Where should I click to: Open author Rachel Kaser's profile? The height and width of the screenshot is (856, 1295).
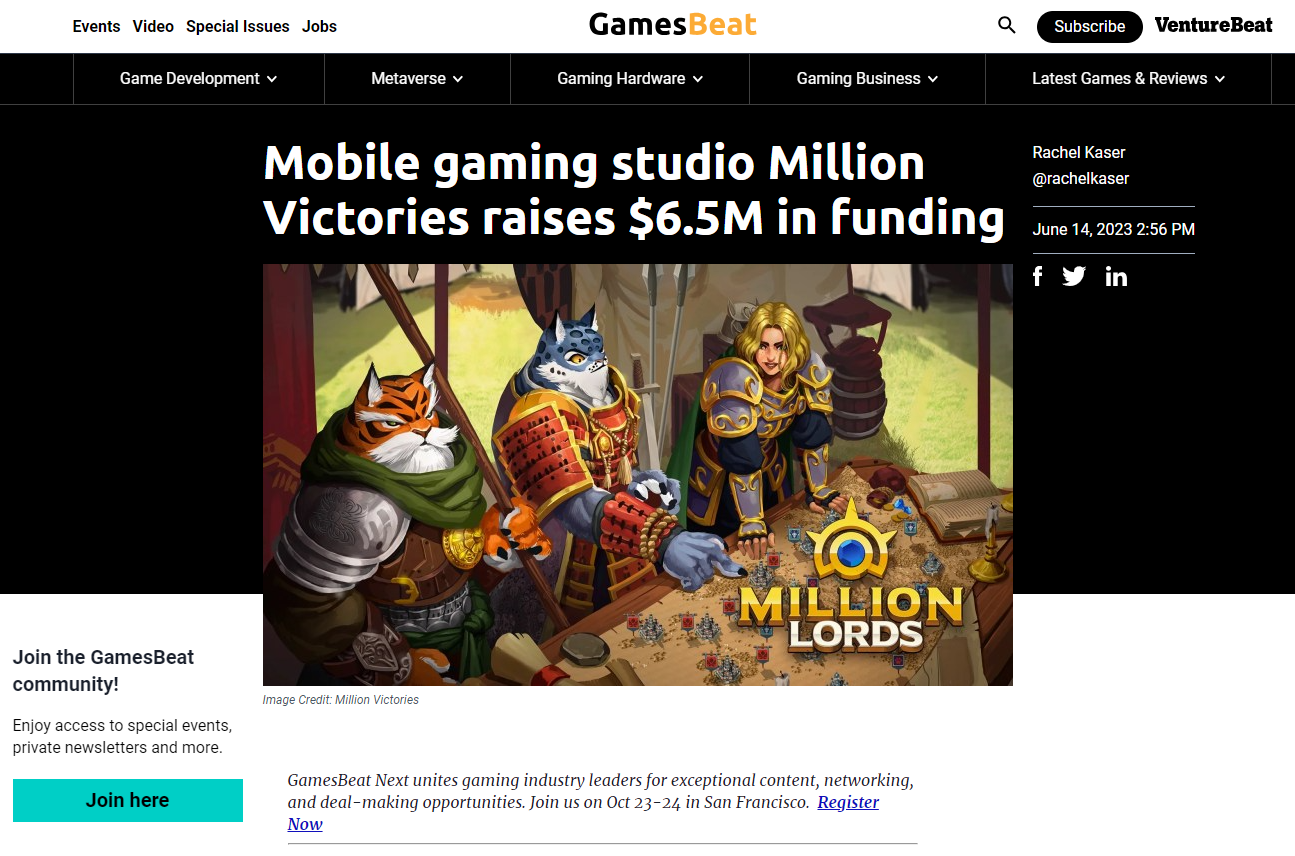(x=1079, y=152)
